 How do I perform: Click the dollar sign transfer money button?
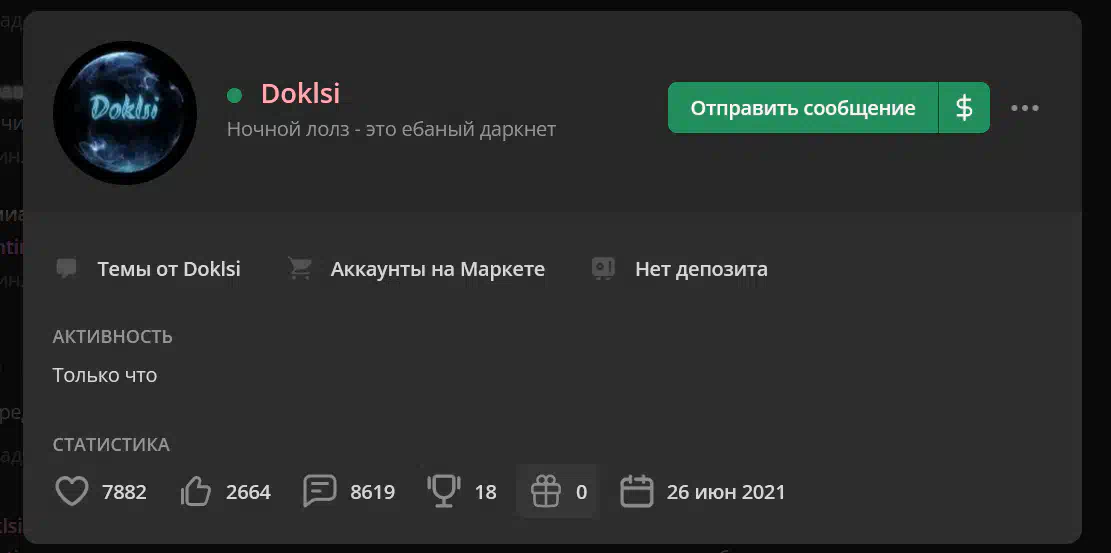click(x=964, y=108)
